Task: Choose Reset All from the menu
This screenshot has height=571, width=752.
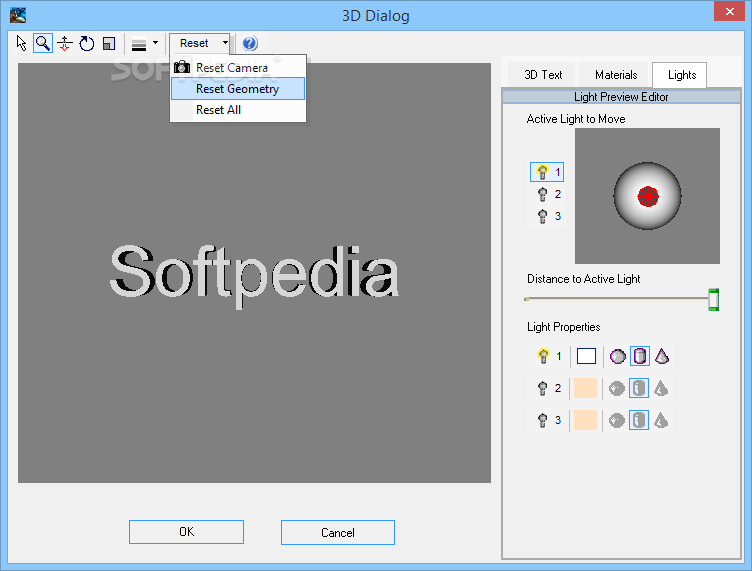Action: [238, 110]
